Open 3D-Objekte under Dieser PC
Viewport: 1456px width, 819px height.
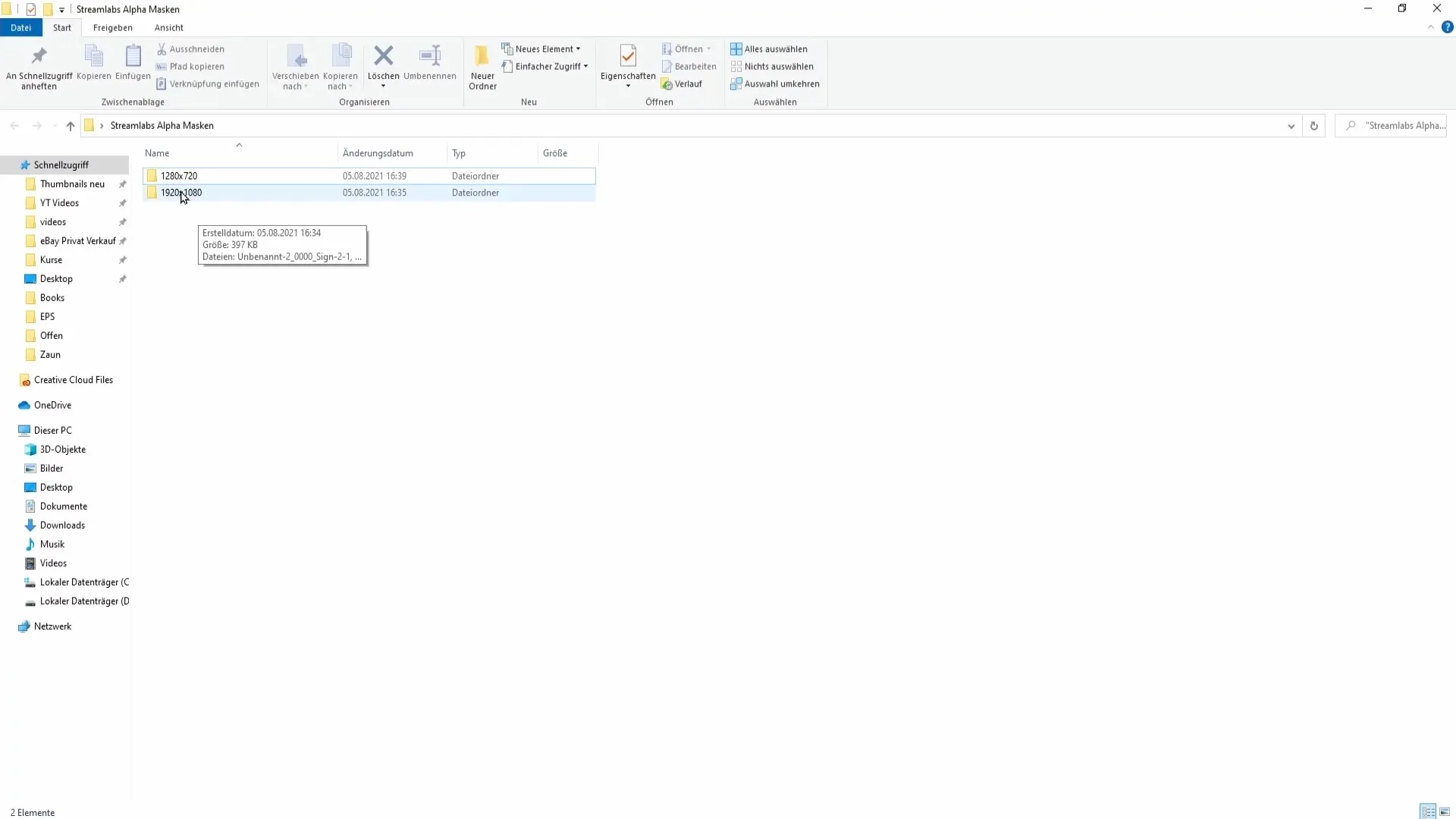[x=62, y=450]
